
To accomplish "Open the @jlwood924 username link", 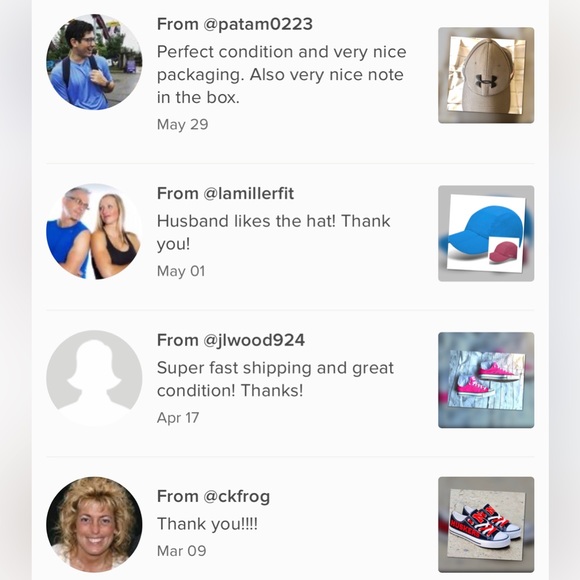I will coord(254,340).
